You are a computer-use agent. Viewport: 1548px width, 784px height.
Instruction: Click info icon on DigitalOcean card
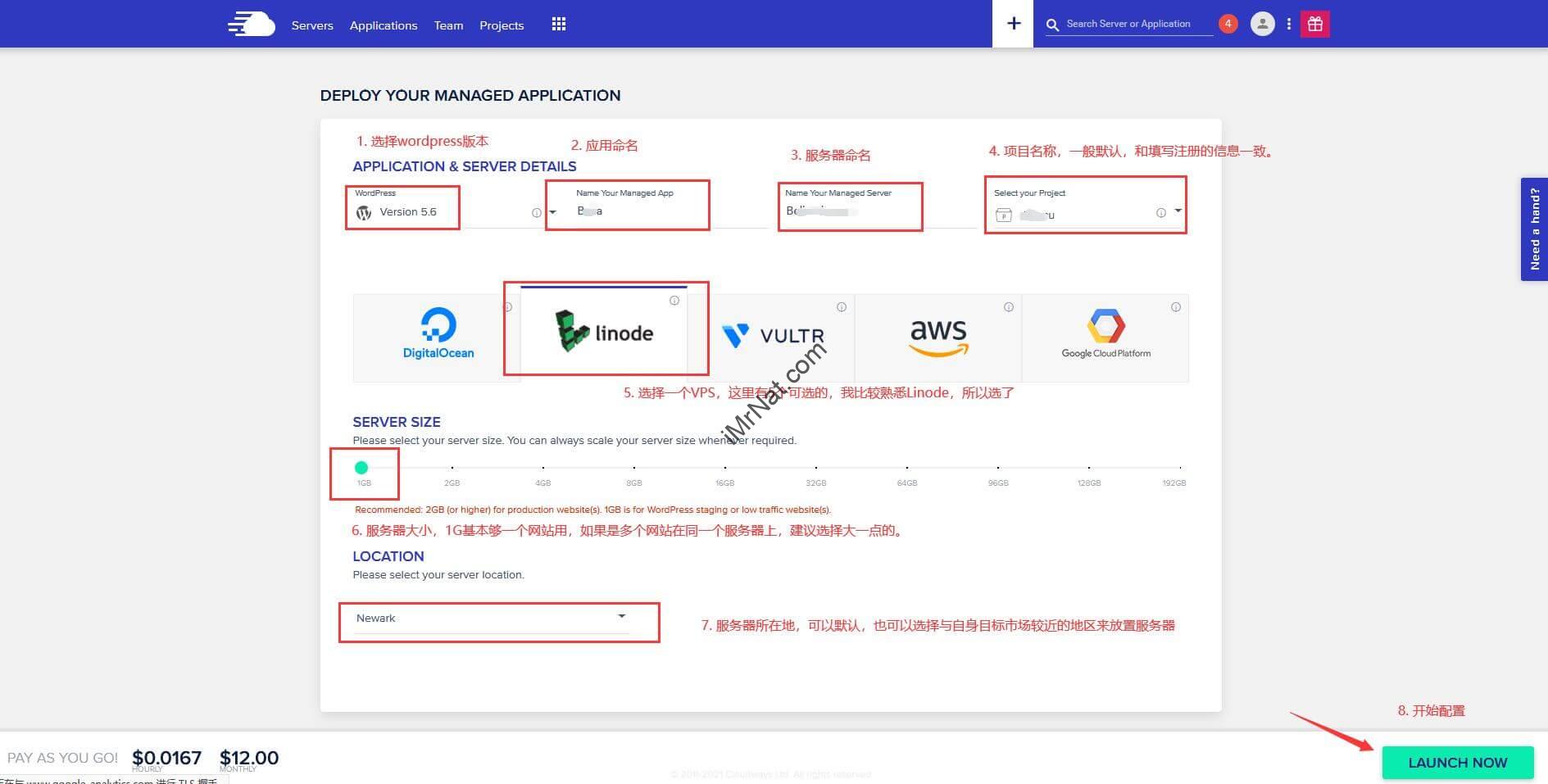point(507,307)
